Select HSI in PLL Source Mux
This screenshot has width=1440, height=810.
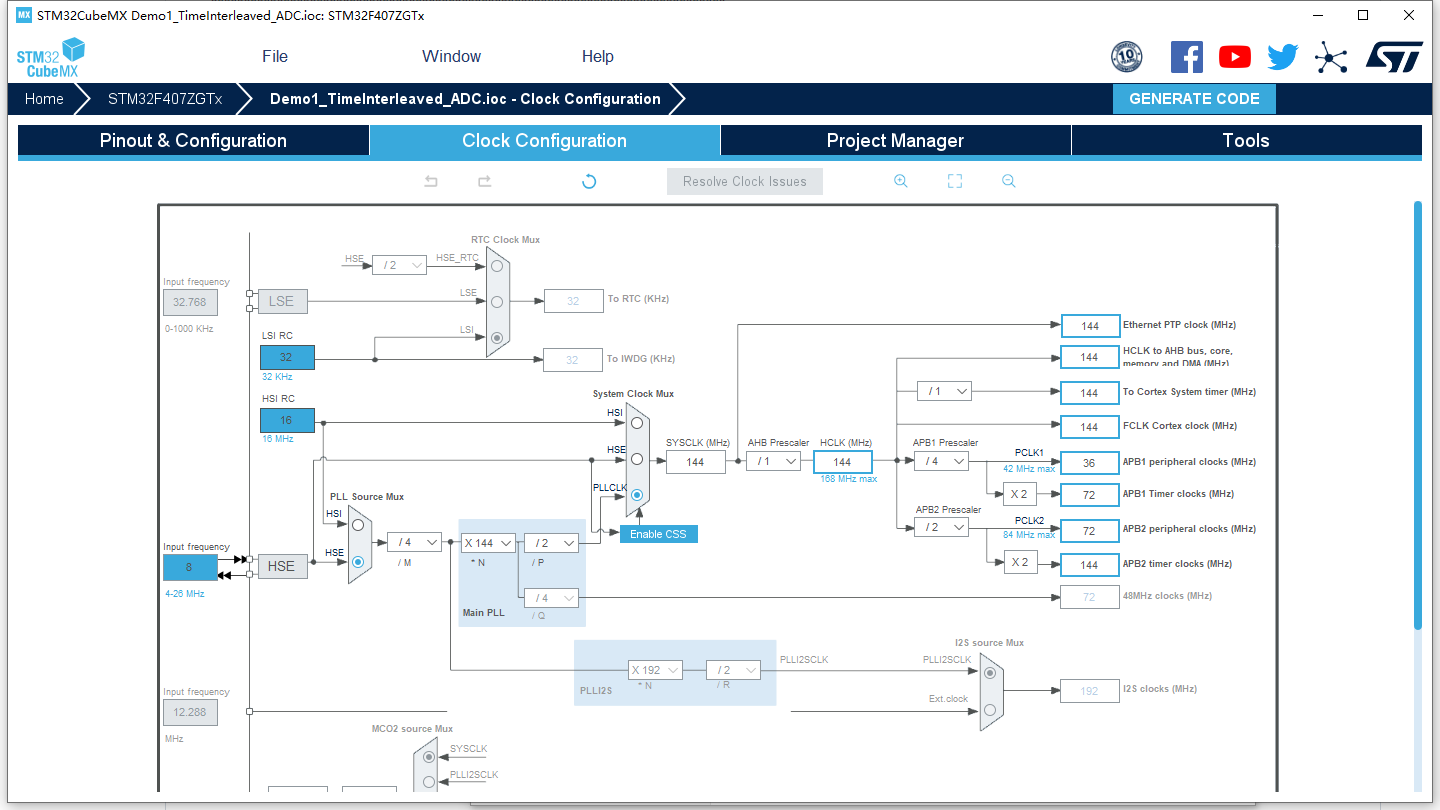tap(358, 523)
